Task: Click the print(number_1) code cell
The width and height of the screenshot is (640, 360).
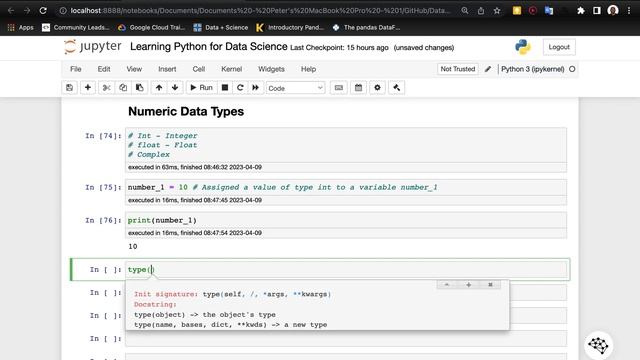Action: (x=346, y=220)
